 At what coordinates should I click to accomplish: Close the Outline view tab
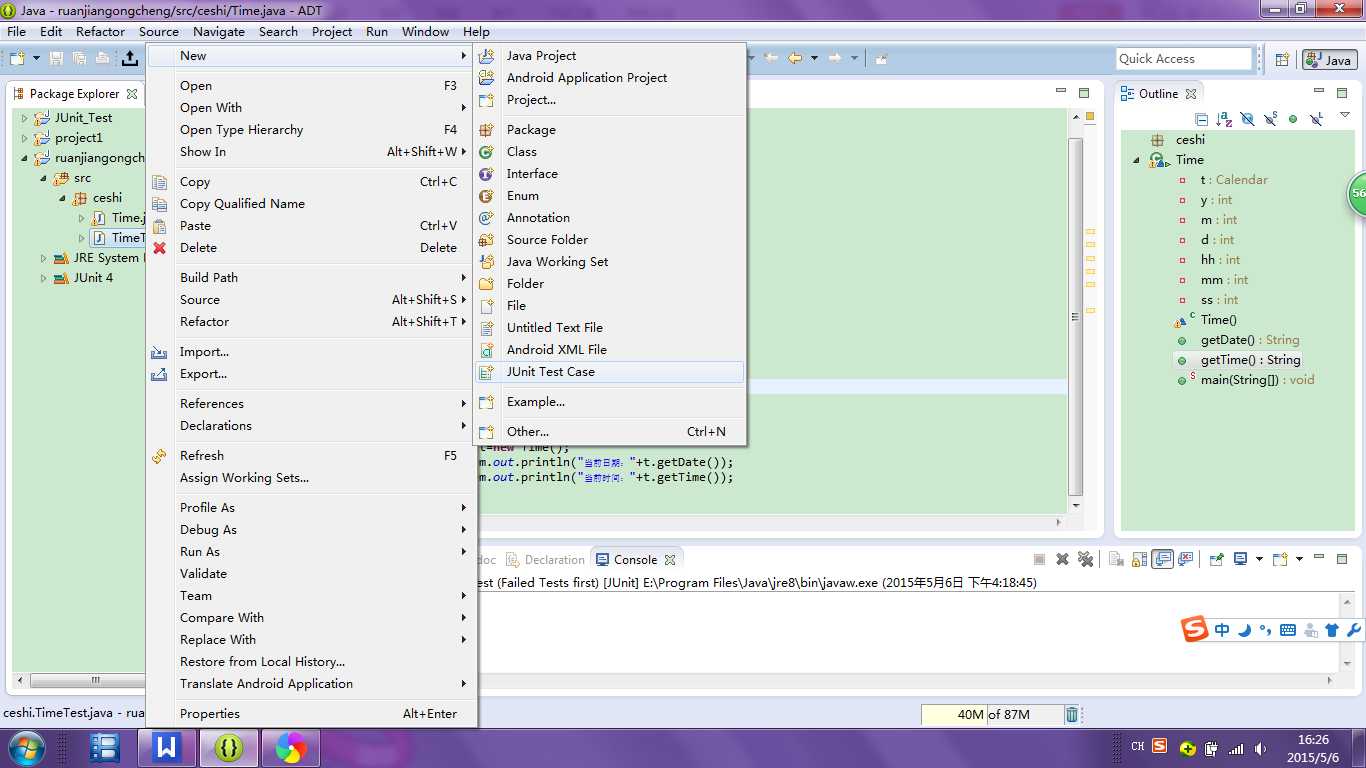1191,94
